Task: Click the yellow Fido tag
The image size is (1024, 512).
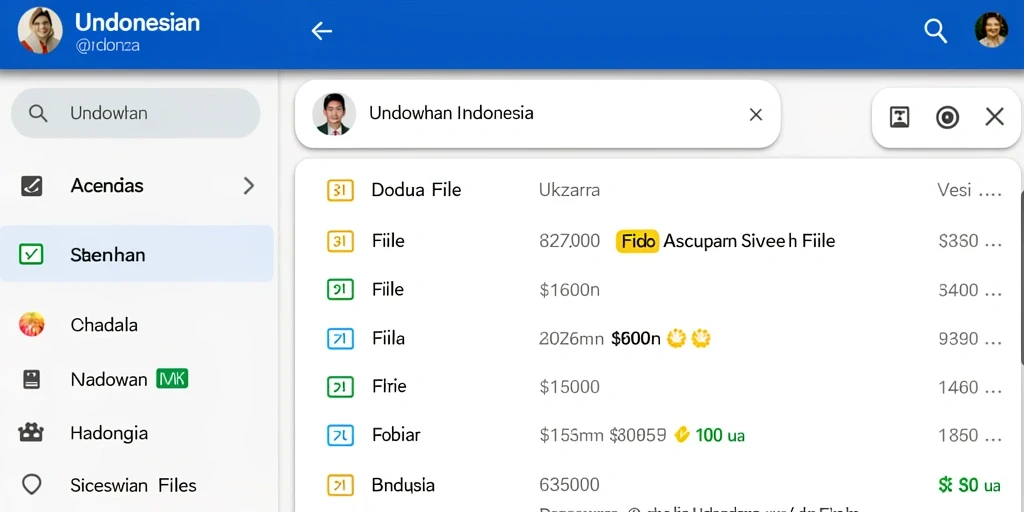Action: (x=637, y=241)
